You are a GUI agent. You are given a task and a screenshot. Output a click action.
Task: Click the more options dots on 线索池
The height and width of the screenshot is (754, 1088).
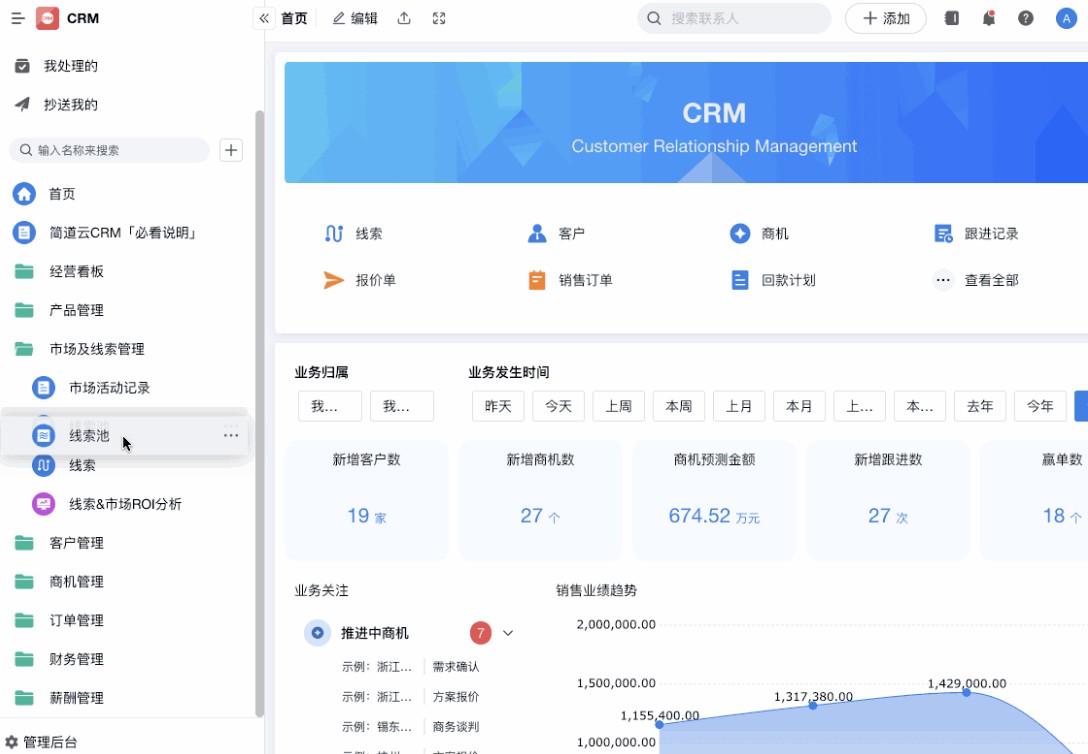click(231, 435)
